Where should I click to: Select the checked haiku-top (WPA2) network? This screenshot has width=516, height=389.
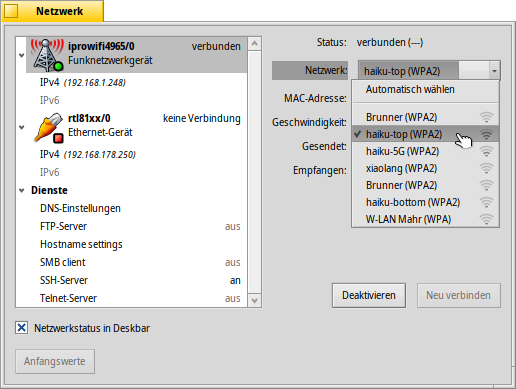[426, 134]
